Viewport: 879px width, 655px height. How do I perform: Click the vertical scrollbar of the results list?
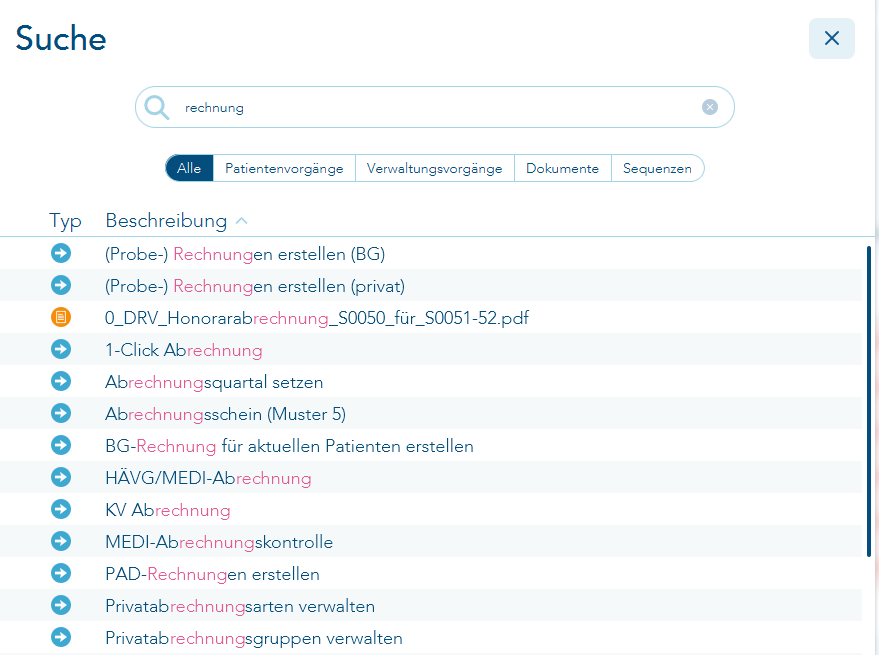coord(866,400)
